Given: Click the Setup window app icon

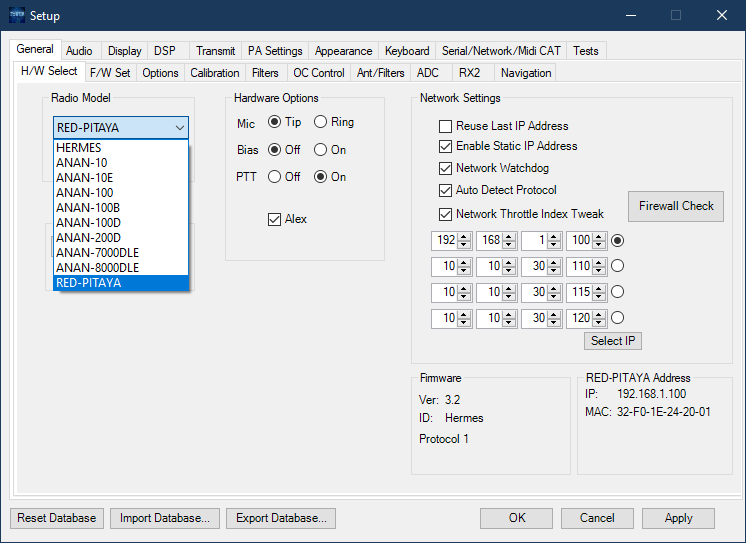Looking at the screenshot, I should point(17,15).
